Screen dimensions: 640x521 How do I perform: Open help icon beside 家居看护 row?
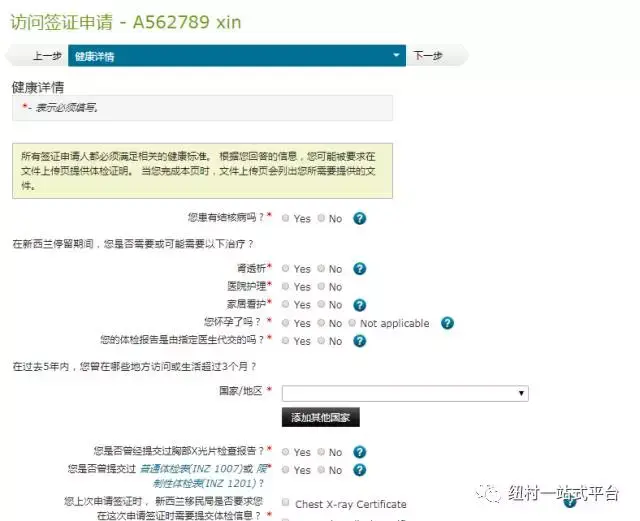pos(360,305)
